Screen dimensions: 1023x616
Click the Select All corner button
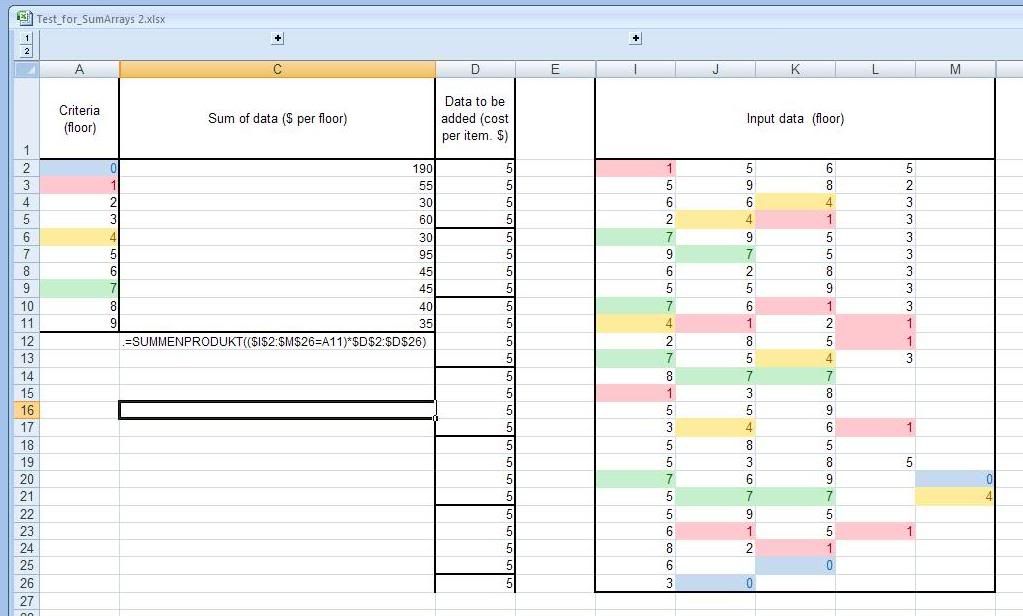click(x=27, y=69)
